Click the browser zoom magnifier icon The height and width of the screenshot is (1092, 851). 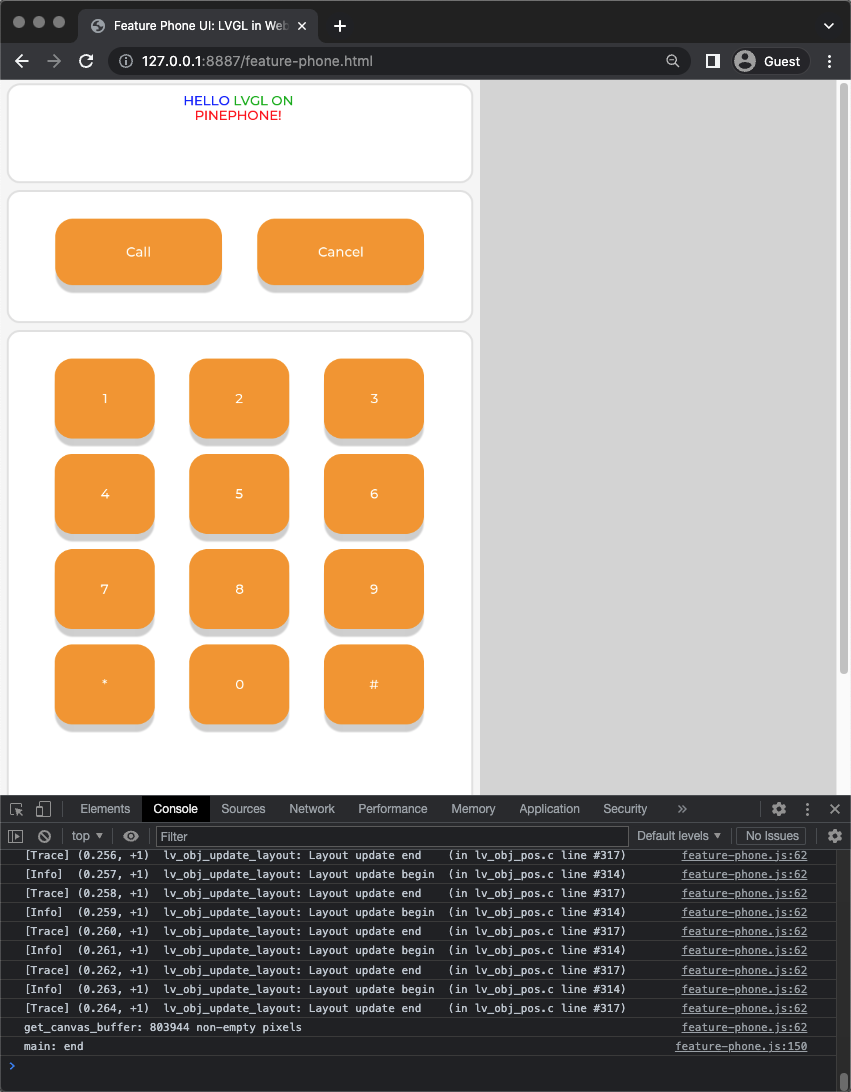pos(673,61)
